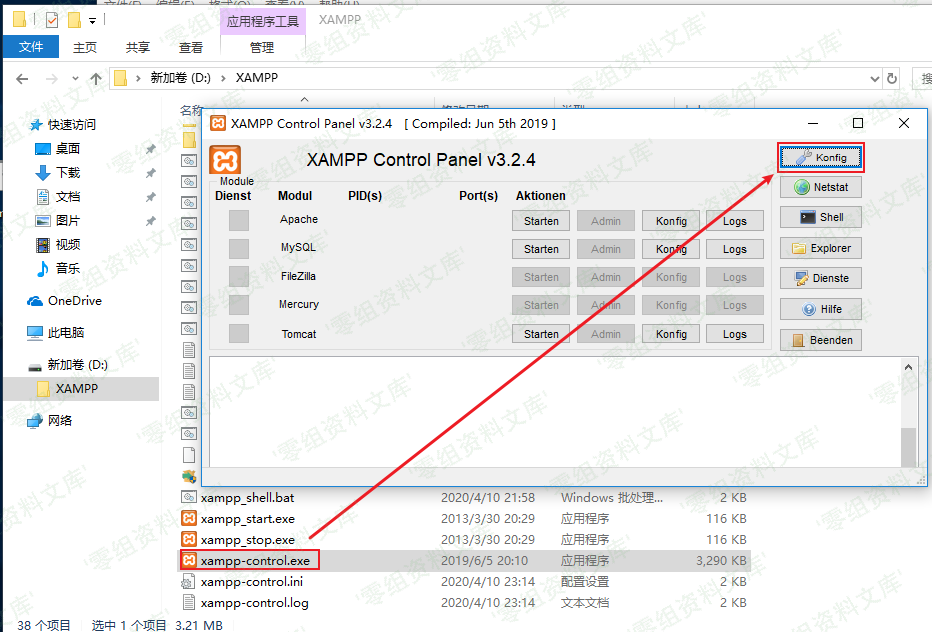This screenshot has width=932, height=632.
Task: Select the XAMPP folder in the sidebar tree
Action: [x=81, y=389]
